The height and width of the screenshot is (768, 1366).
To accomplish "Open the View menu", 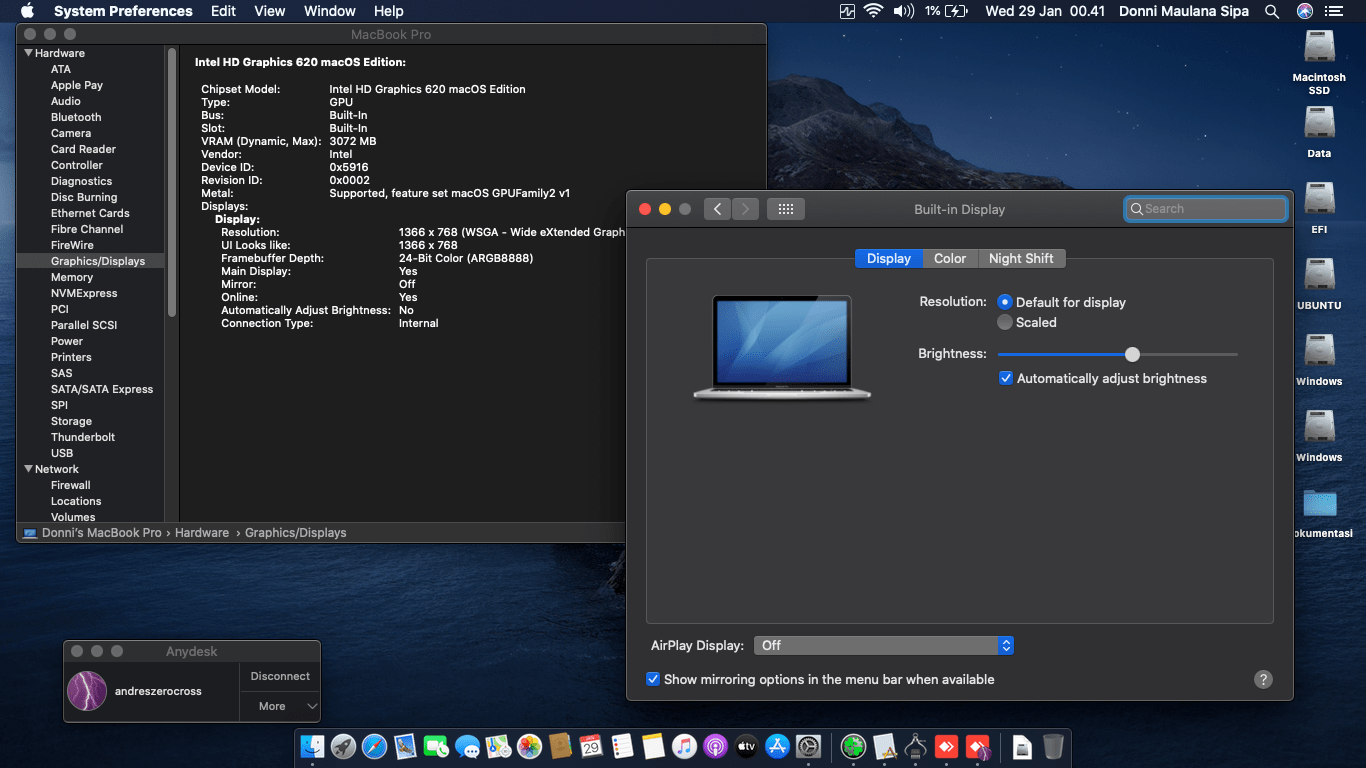I will pos(270,11).
